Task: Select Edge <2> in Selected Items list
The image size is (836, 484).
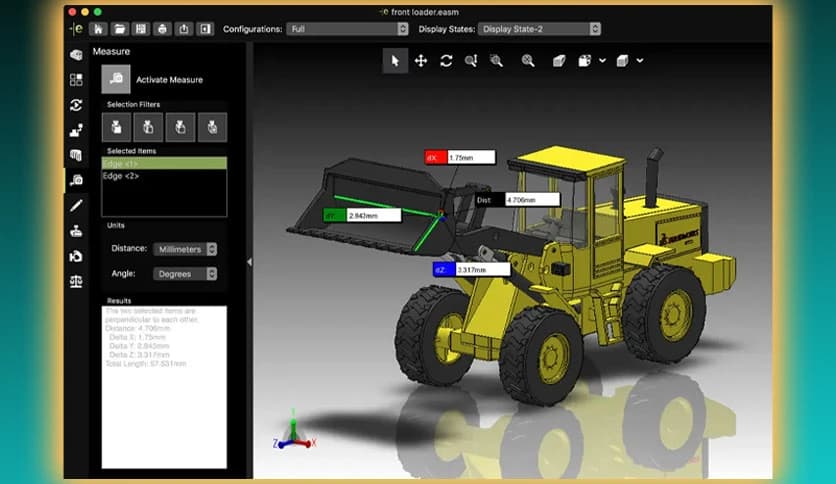Action: pos(120,176)
